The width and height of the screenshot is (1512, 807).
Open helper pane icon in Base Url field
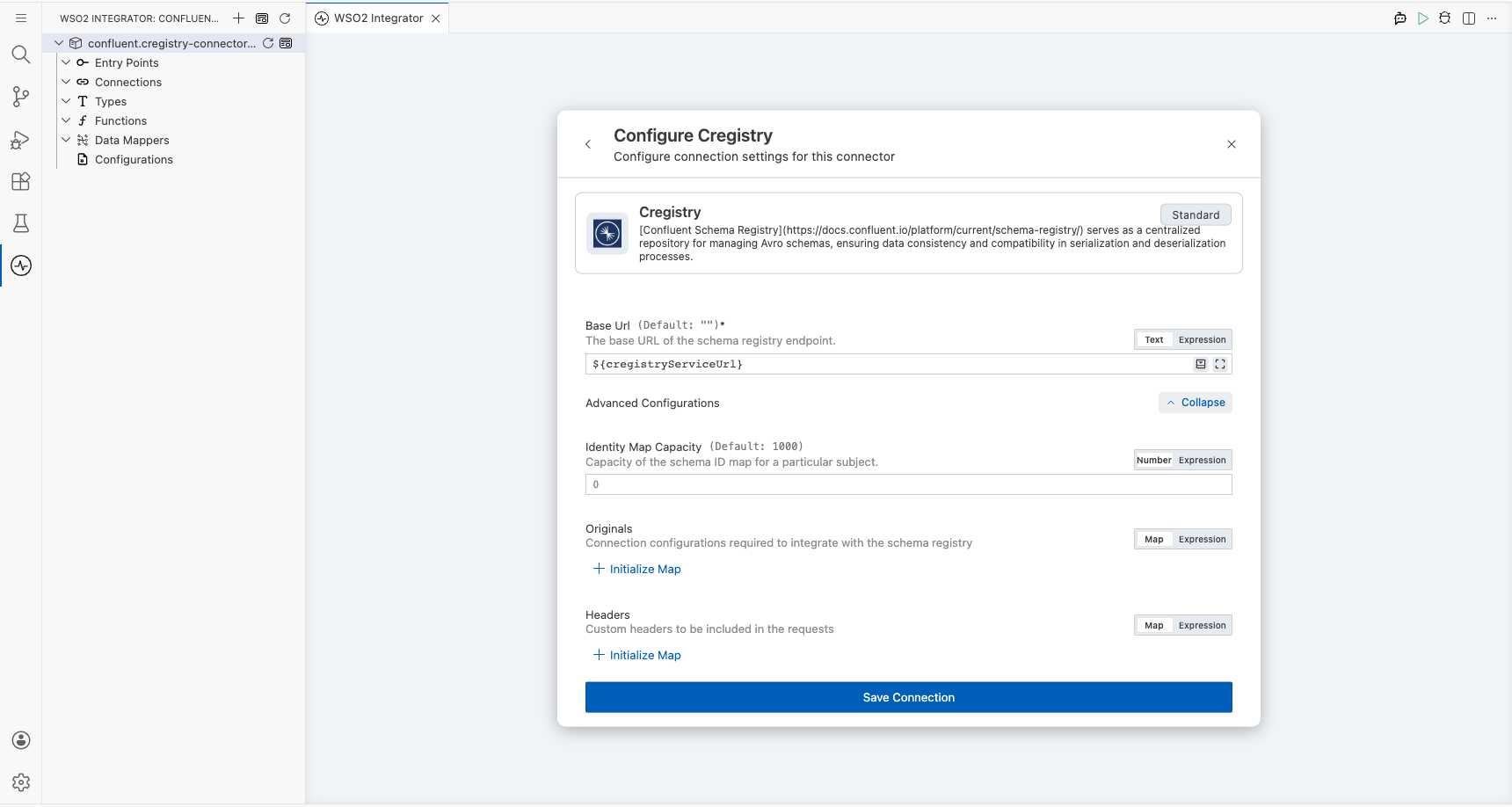pos(1201,364)
